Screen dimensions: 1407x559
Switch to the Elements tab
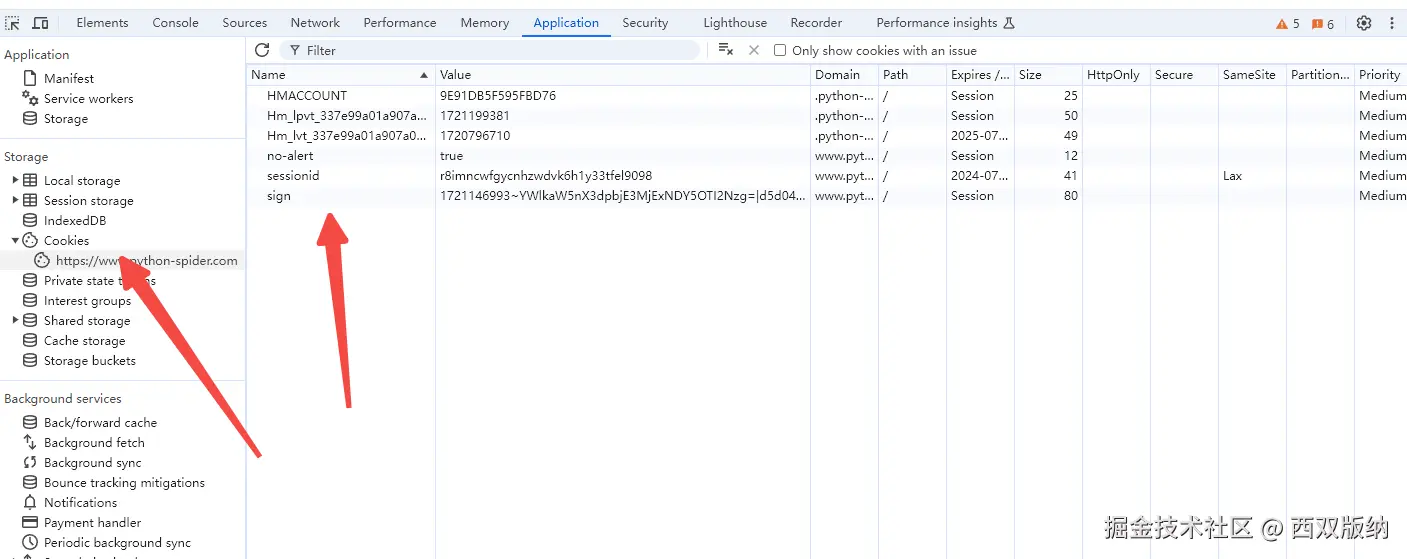tap(102, 23)
